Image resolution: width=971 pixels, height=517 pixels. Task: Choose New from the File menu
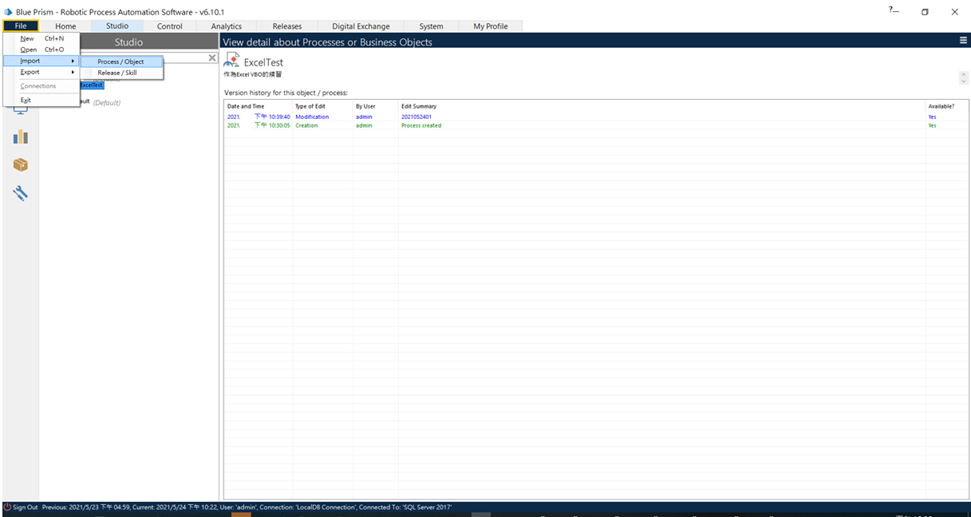click(41, 38)
